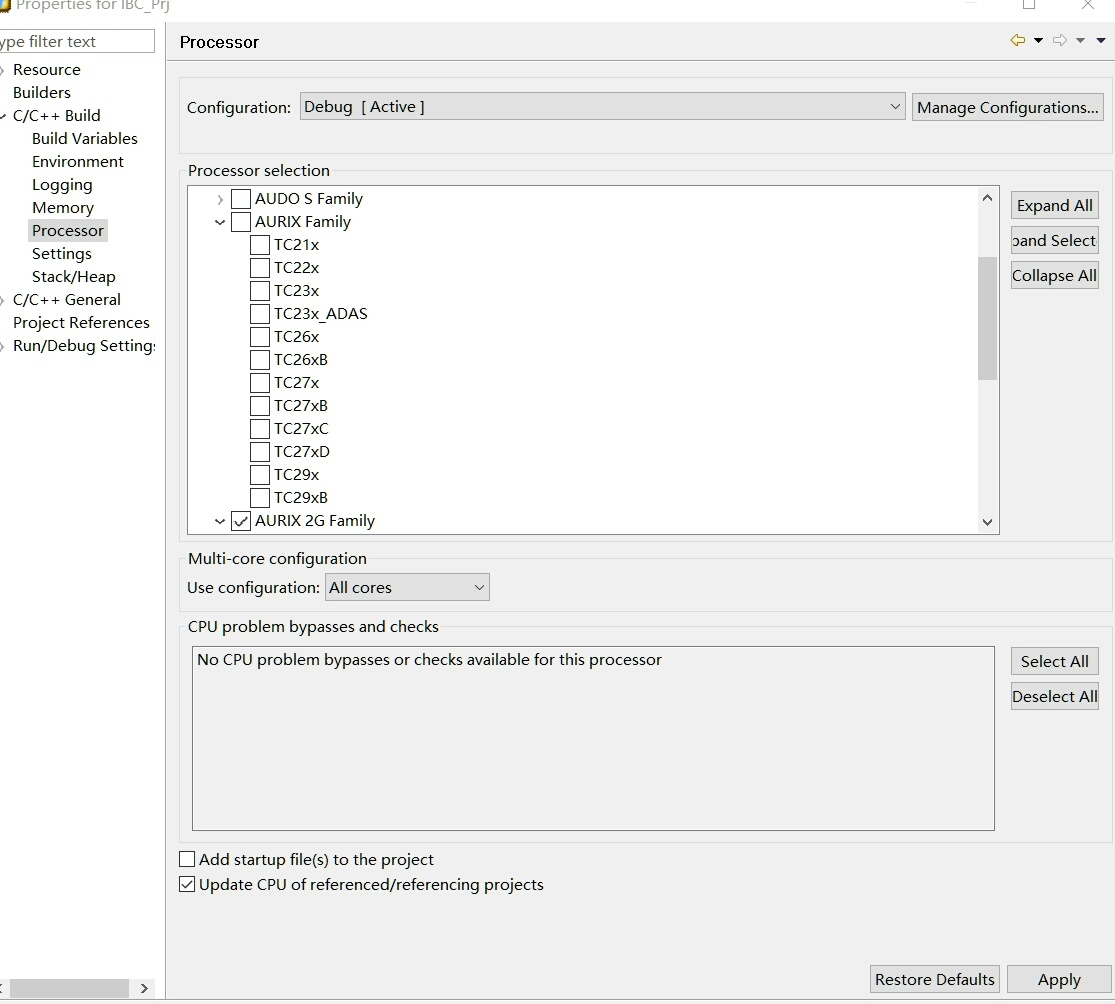The image size is (1115, 1004).
Task: Click the filter text input field
Action: (x=76, y=41)
